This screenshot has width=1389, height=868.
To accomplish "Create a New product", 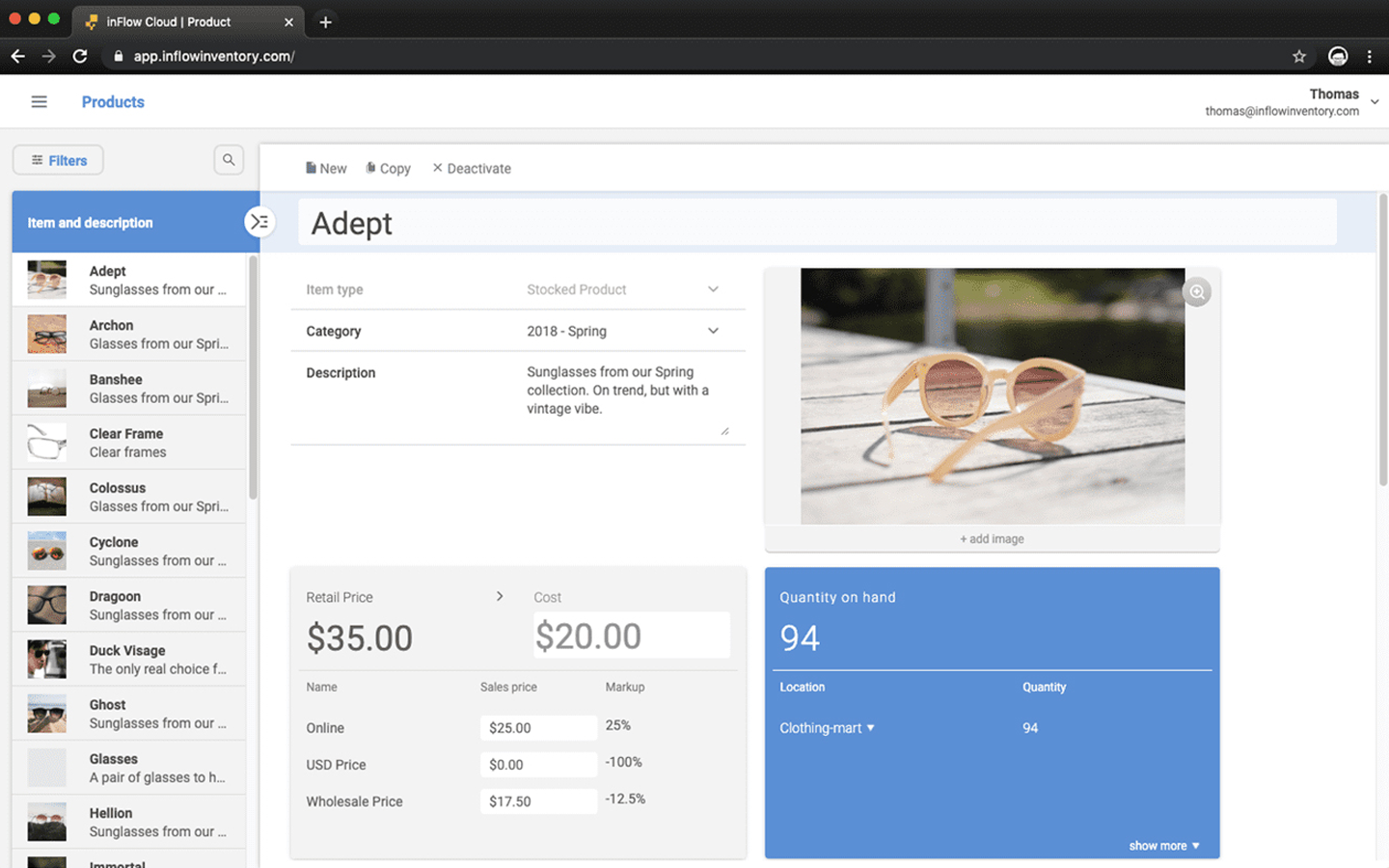I will (326, 168).
